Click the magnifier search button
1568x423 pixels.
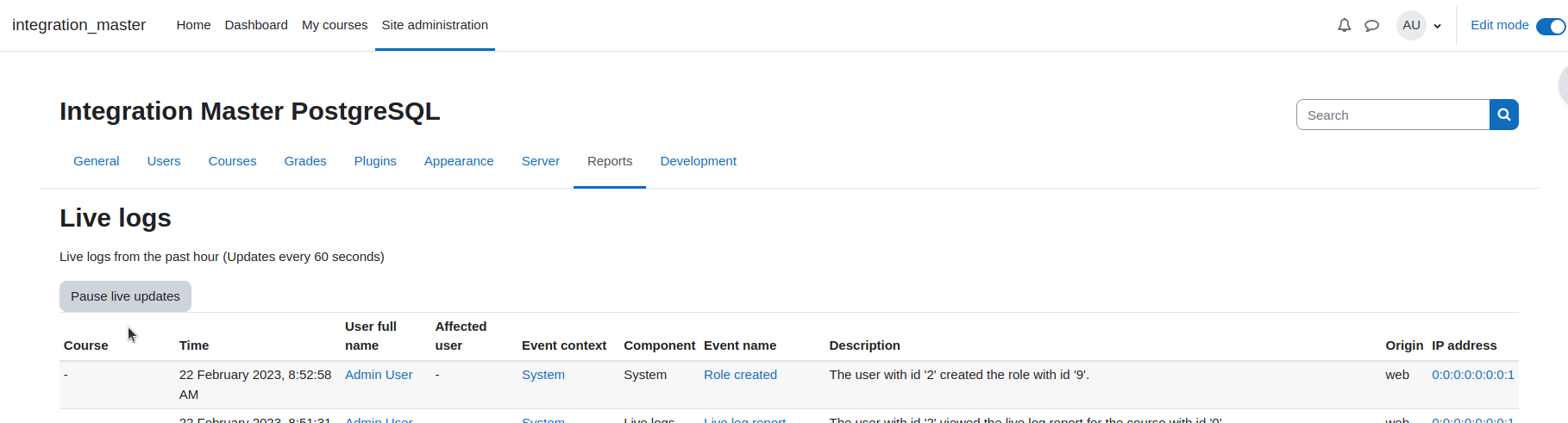[1503, 115]
